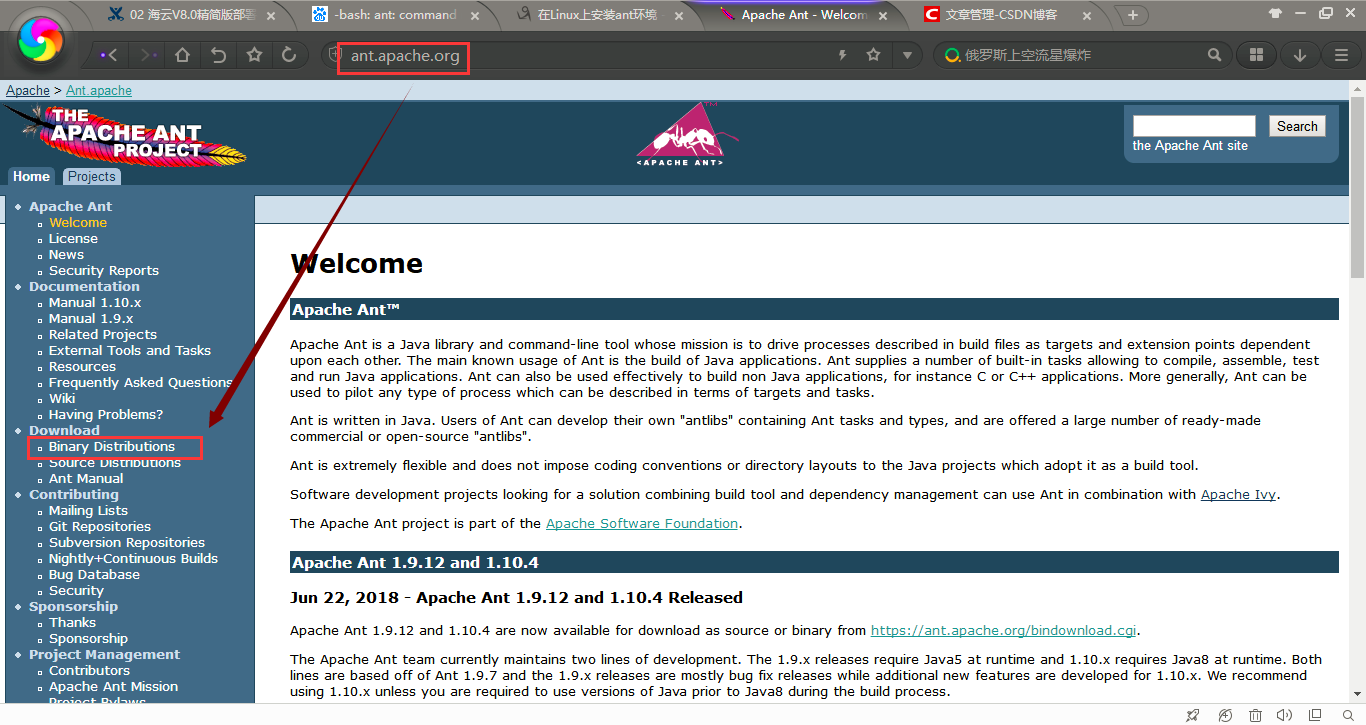Viewport: 1366px width, 725px height.
Task: Bookmark this page with address bar star
Action: (x=873, y=55)
